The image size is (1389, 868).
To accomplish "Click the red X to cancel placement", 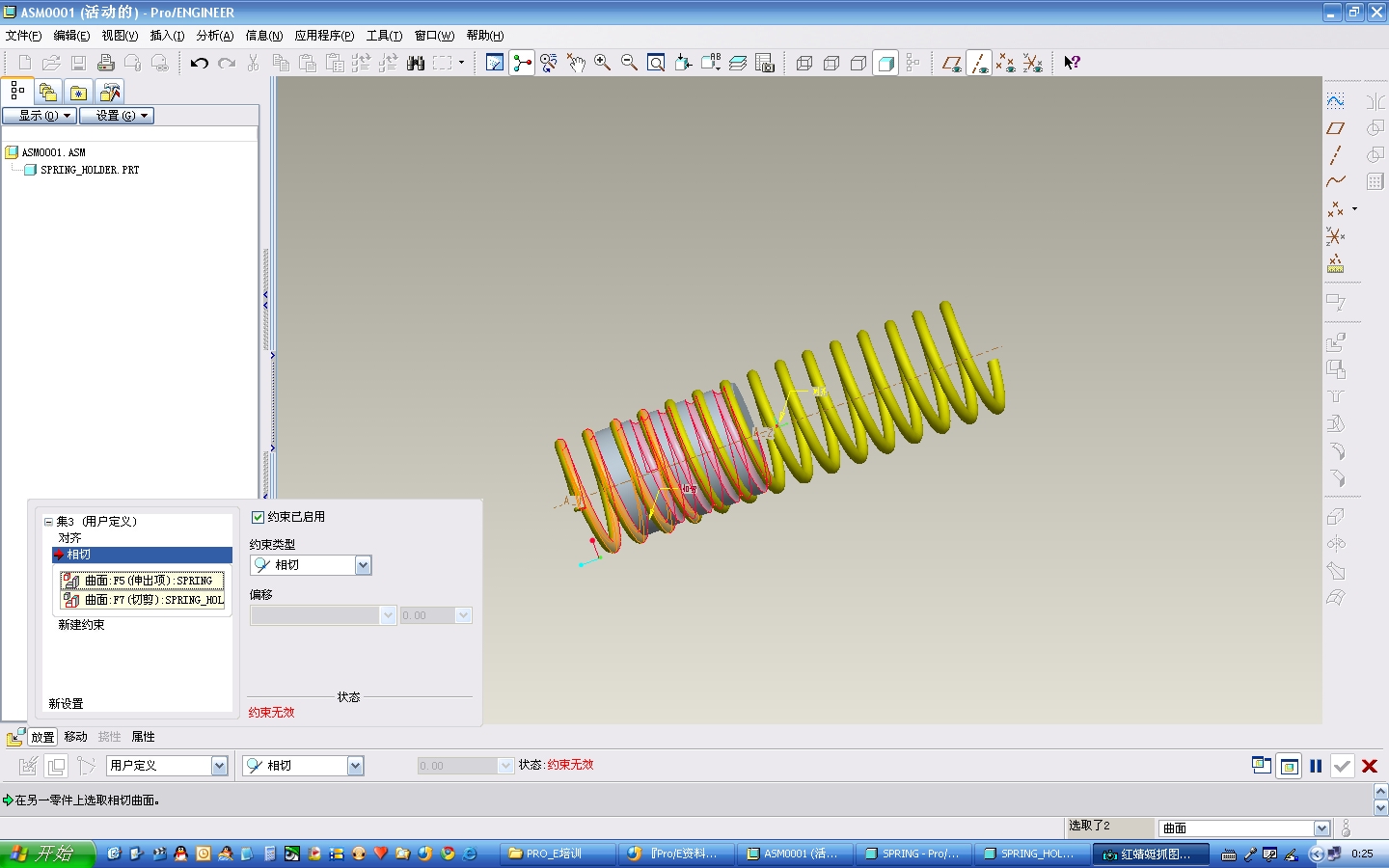I will [1370, 766].
